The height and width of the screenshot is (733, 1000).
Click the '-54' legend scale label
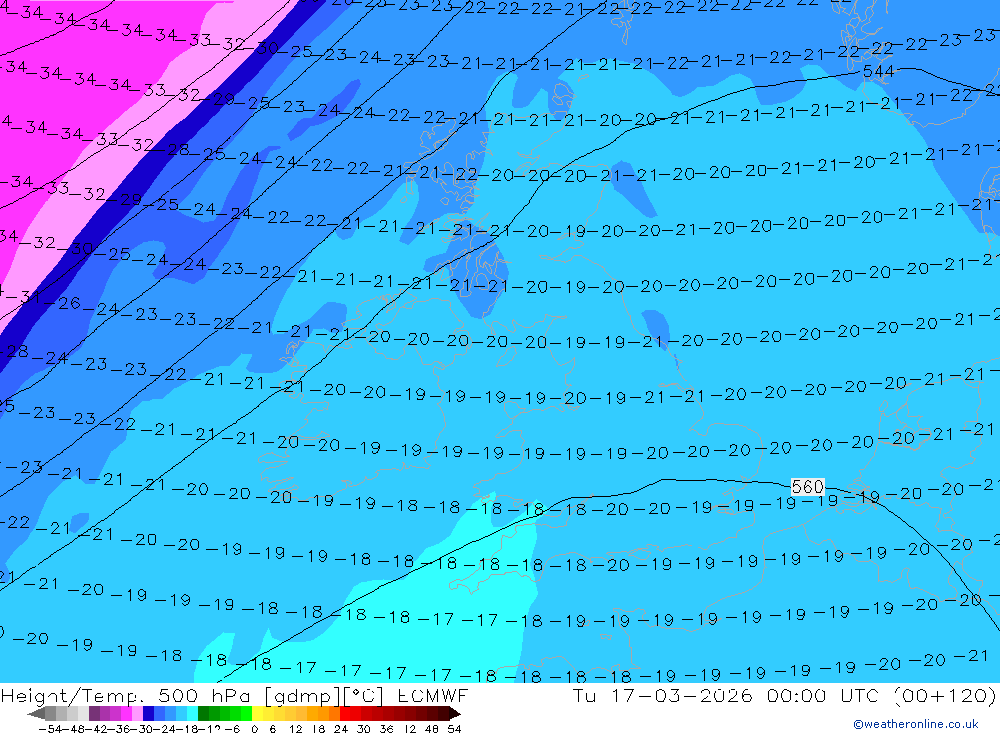50,729
